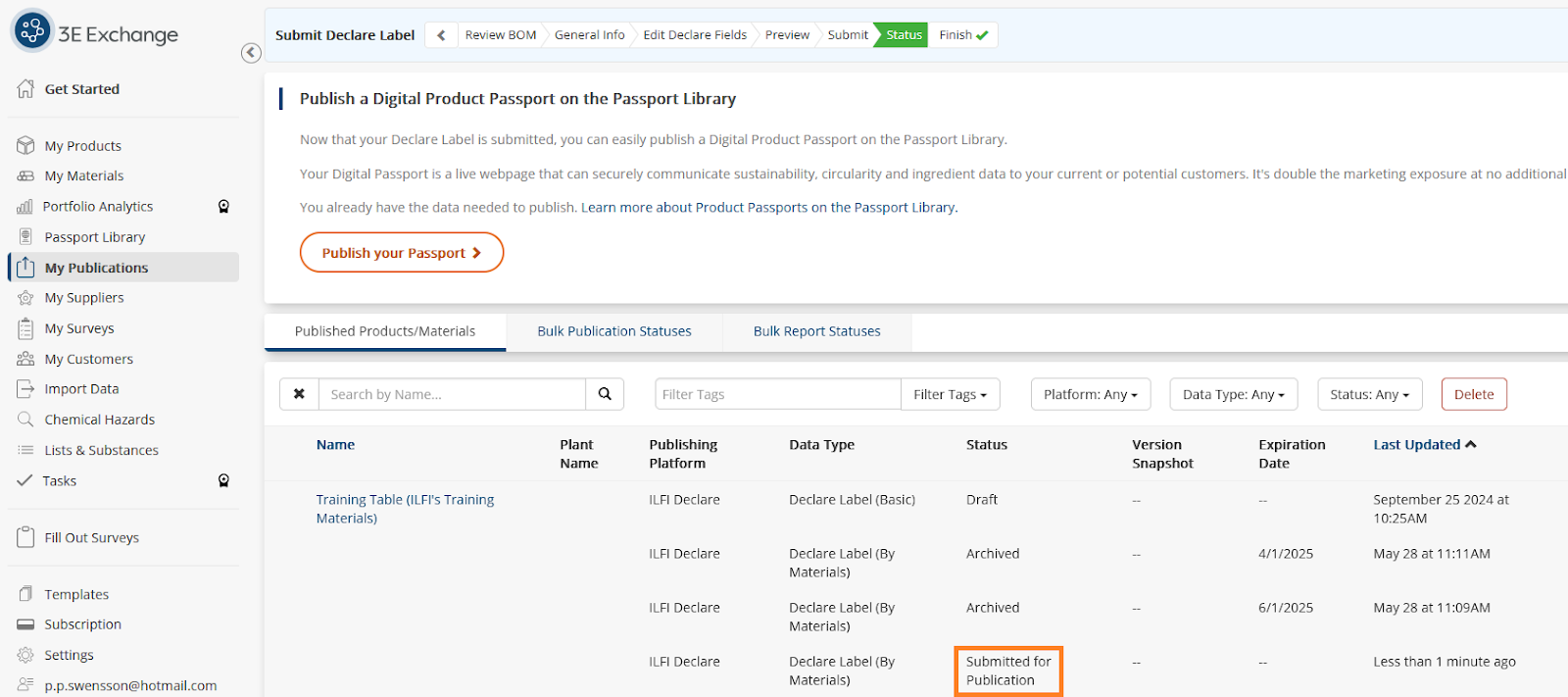This screenshot has height=697, width=1568.
Task: Click the 6/1/2025 expiration date cell
Action: pos(1286,607)
